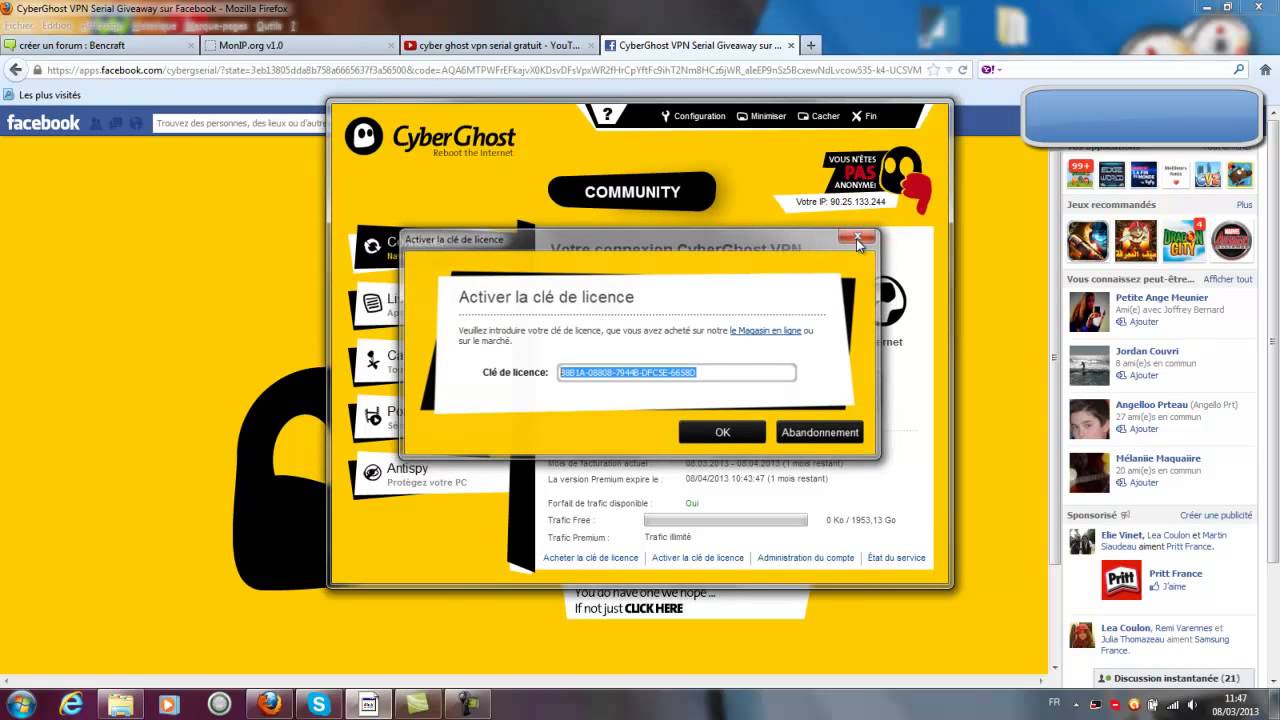Click Minimiser in CyberGhost top bar
1280x720 pixels.
tap(761, 116)
